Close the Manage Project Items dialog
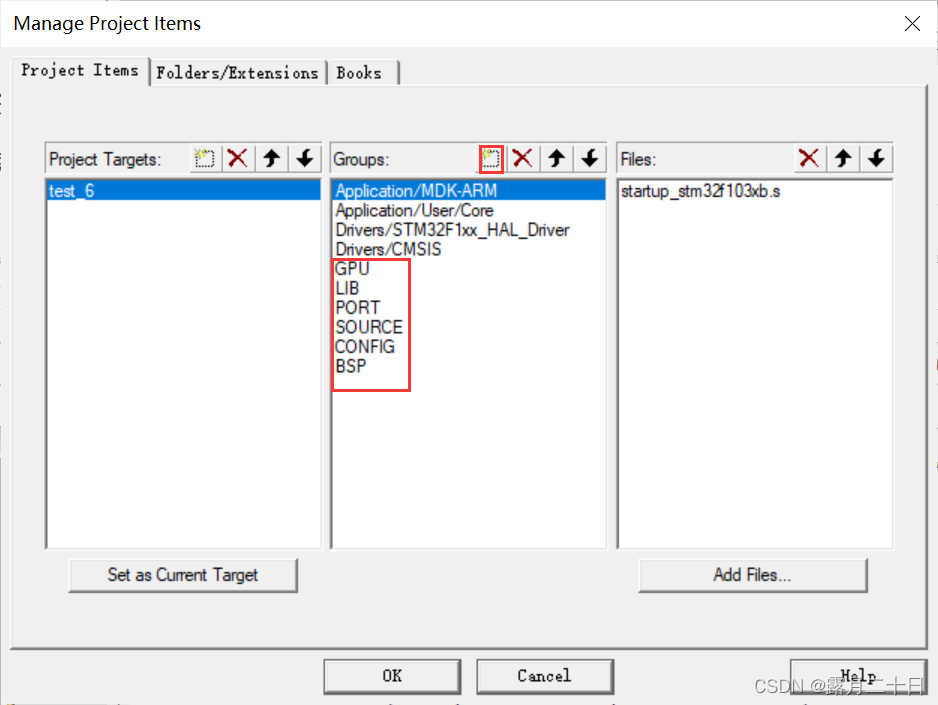The height and width of the screenshot is (705, 938). [x=912, y=24]
